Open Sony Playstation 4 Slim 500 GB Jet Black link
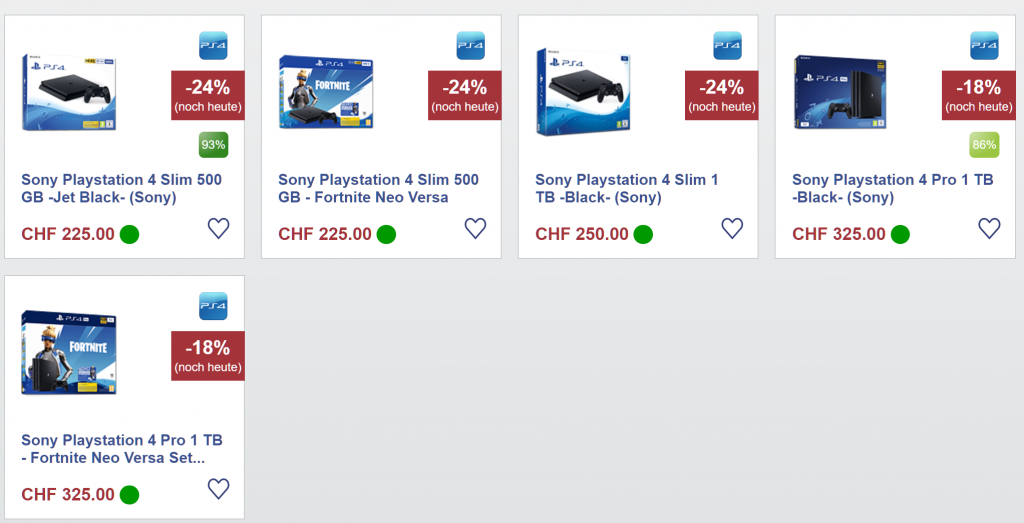The image size is (1024, 523). point(121,189)
